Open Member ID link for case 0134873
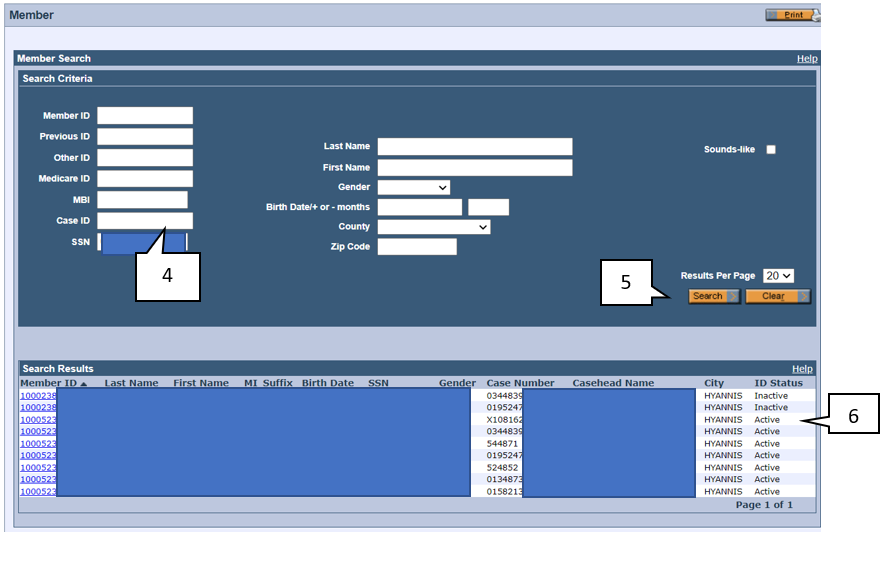The height and width of the screenshot is (566, 886). coord(38,480)
